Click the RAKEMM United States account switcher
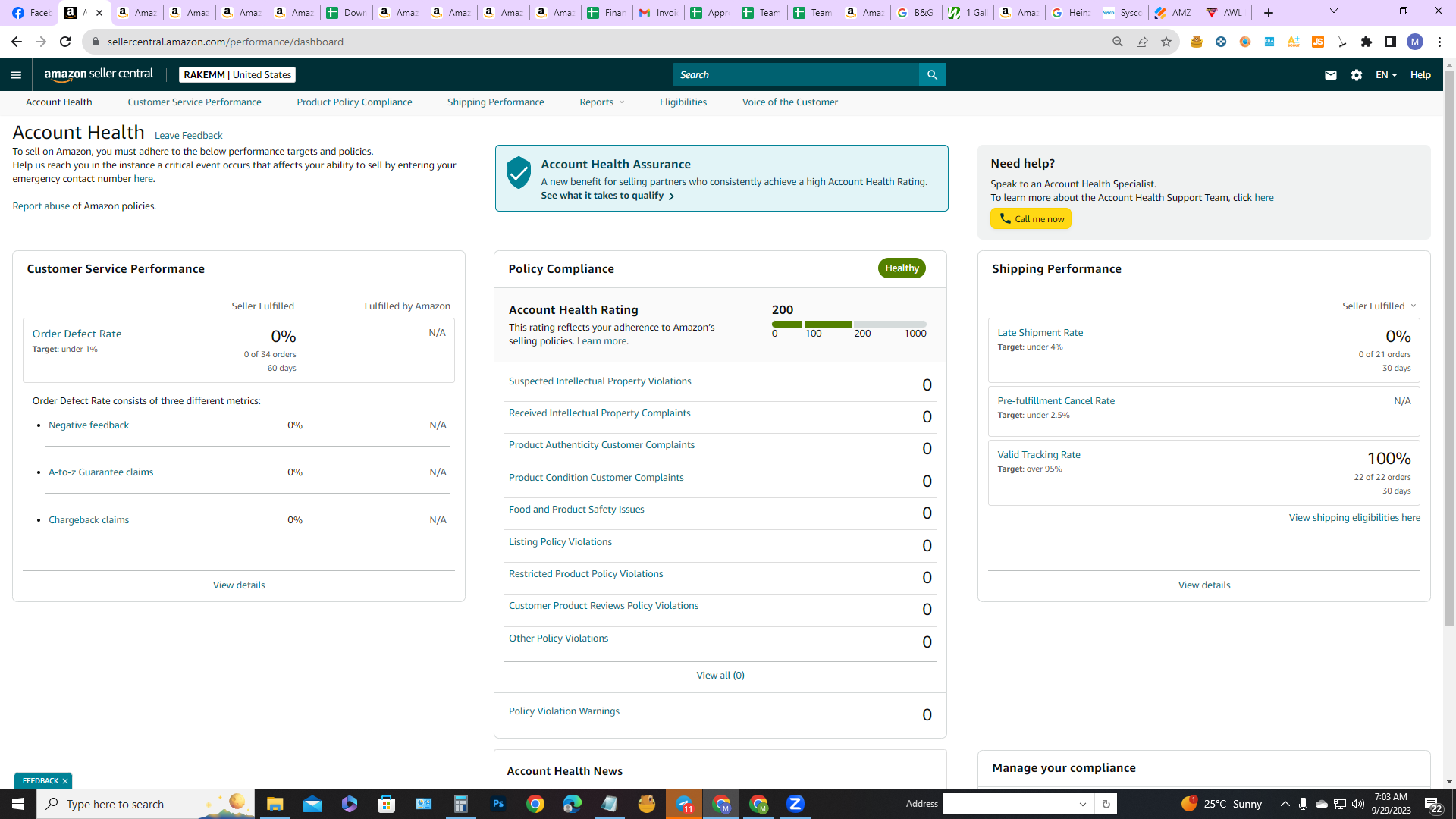 tap(237, 74)
